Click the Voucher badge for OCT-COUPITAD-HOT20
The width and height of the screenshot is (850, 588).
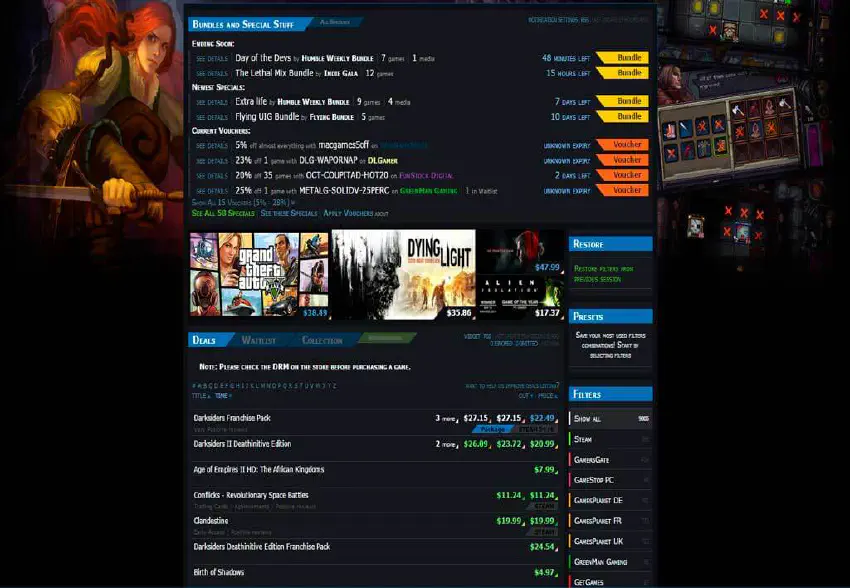tap(623, 175)
